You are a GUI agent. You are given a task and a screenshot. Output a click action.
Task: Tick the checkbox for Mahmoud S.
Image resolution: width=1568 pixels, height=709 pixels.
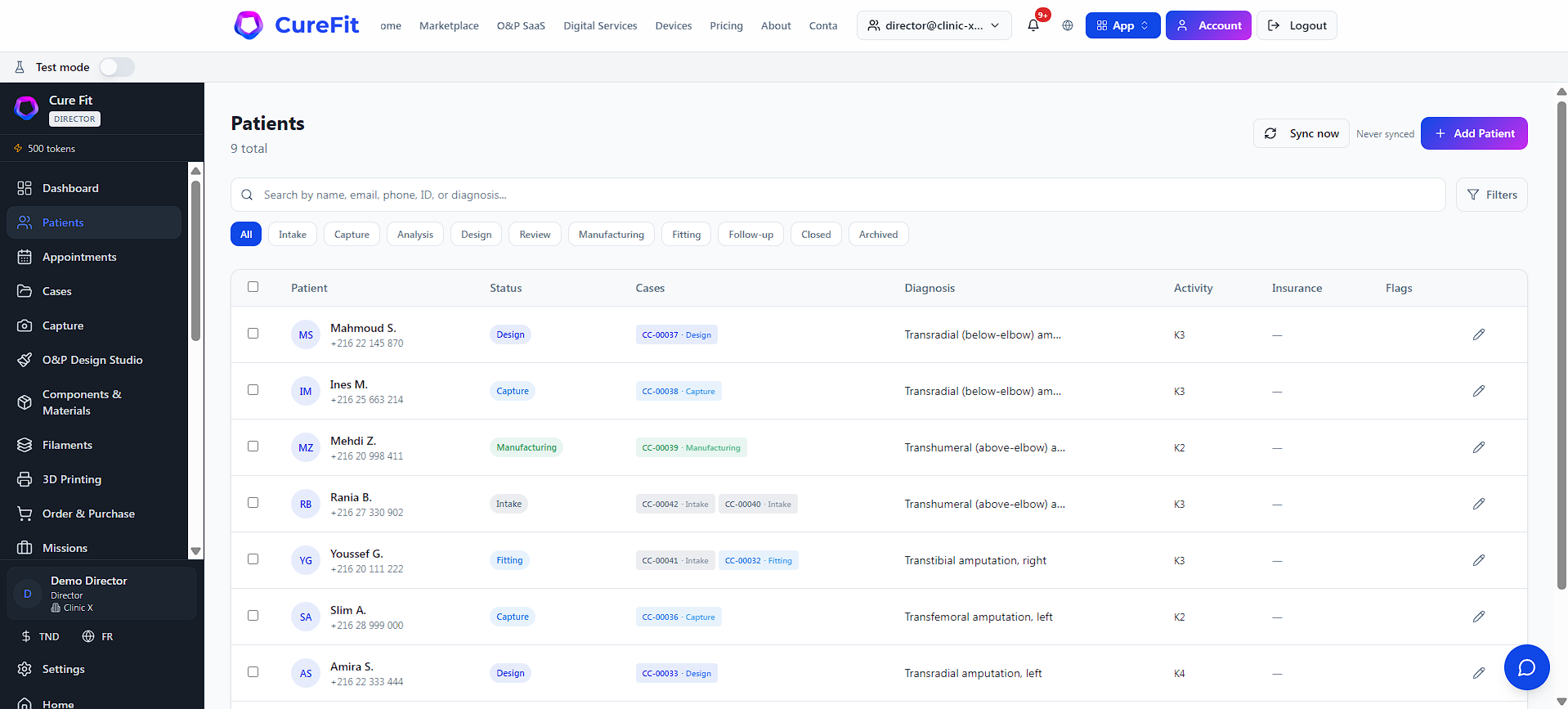253,334
